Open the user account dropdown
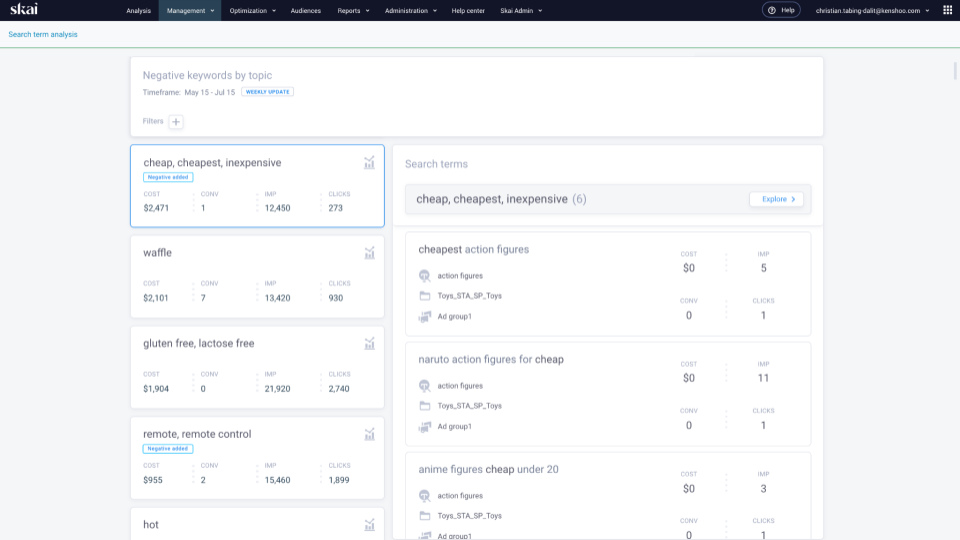This screenshot has width=960, height=540. pos(872,10)
